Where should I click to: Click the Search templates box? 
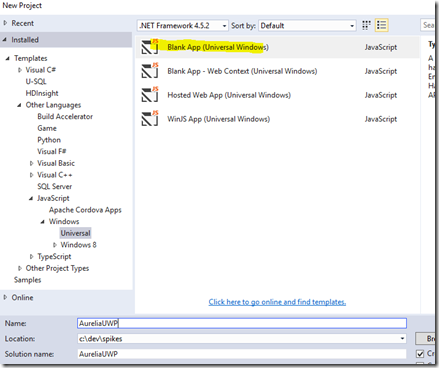(x=428, y=25)
